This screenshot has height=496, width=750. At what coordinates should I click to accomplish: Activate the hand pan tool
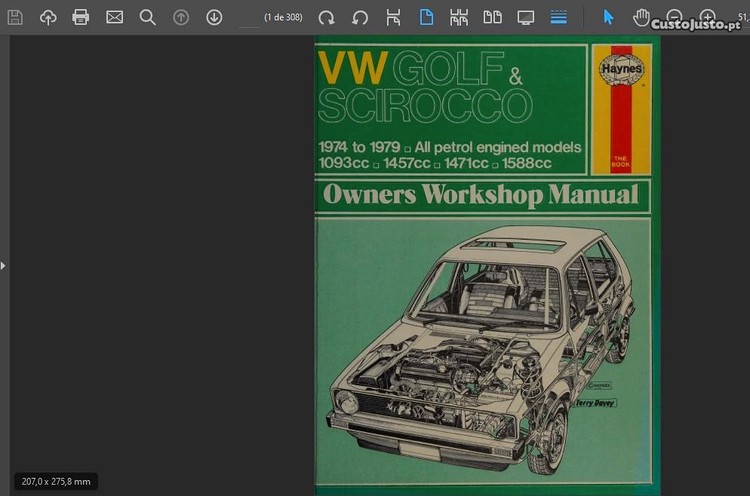(641, 17)
